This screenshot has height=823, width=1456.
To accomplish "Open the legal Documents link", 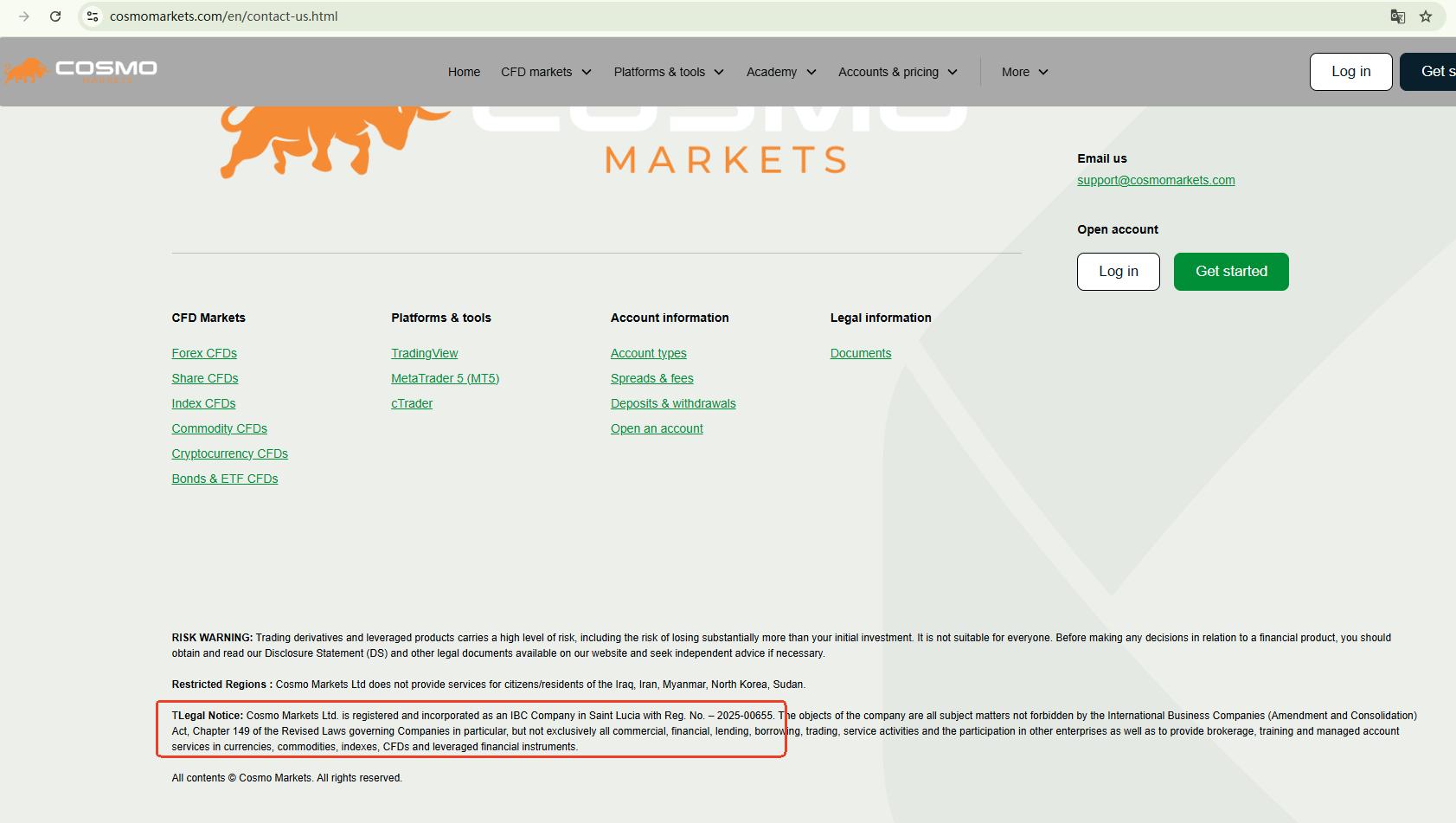I will point(861,353).
